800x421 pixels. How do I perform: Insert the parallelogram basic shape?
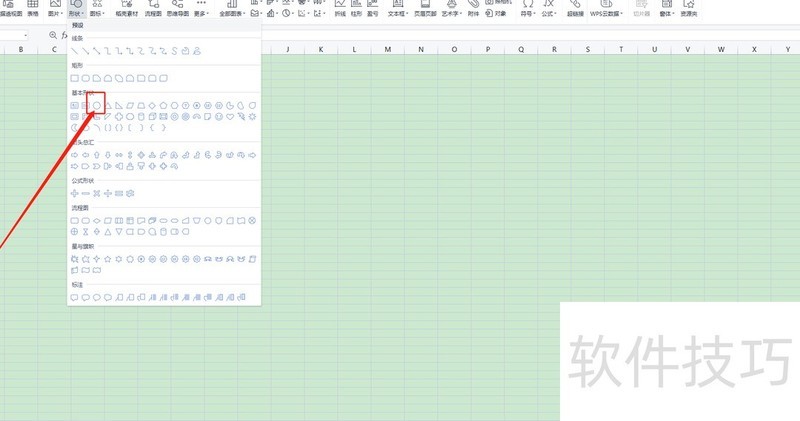tap(130, 106)
